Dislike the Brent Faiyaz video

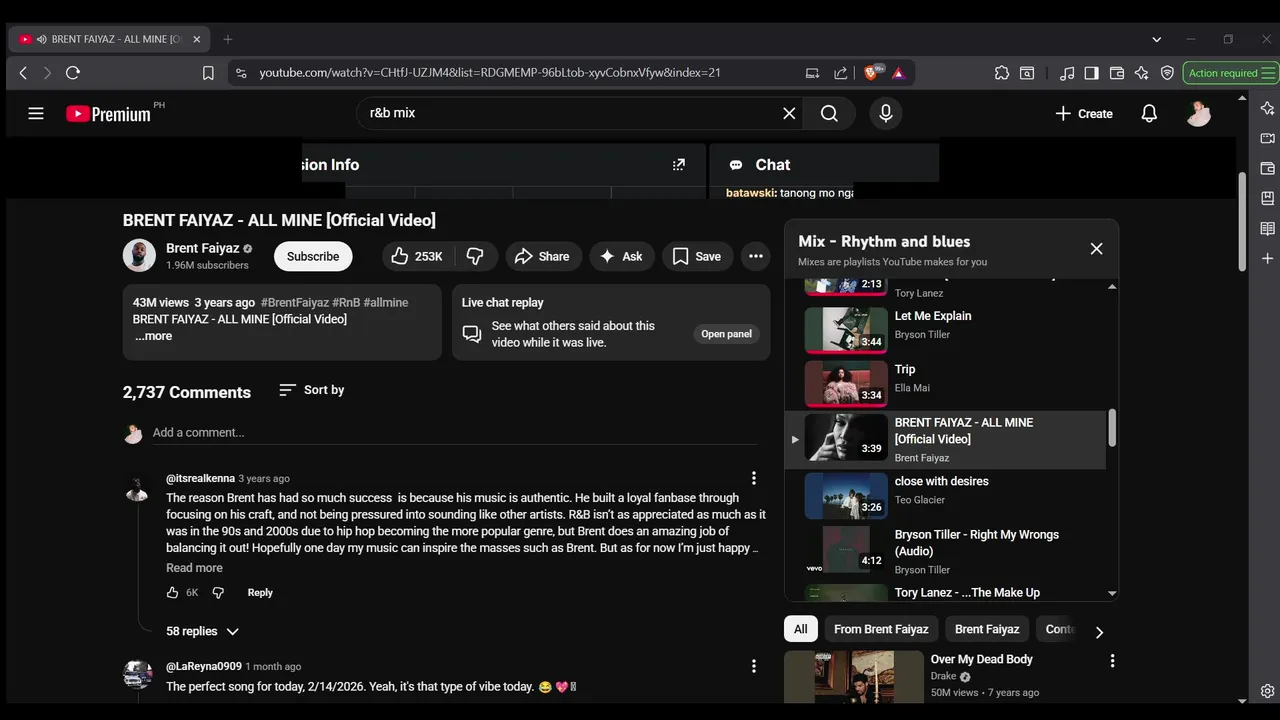475,256
